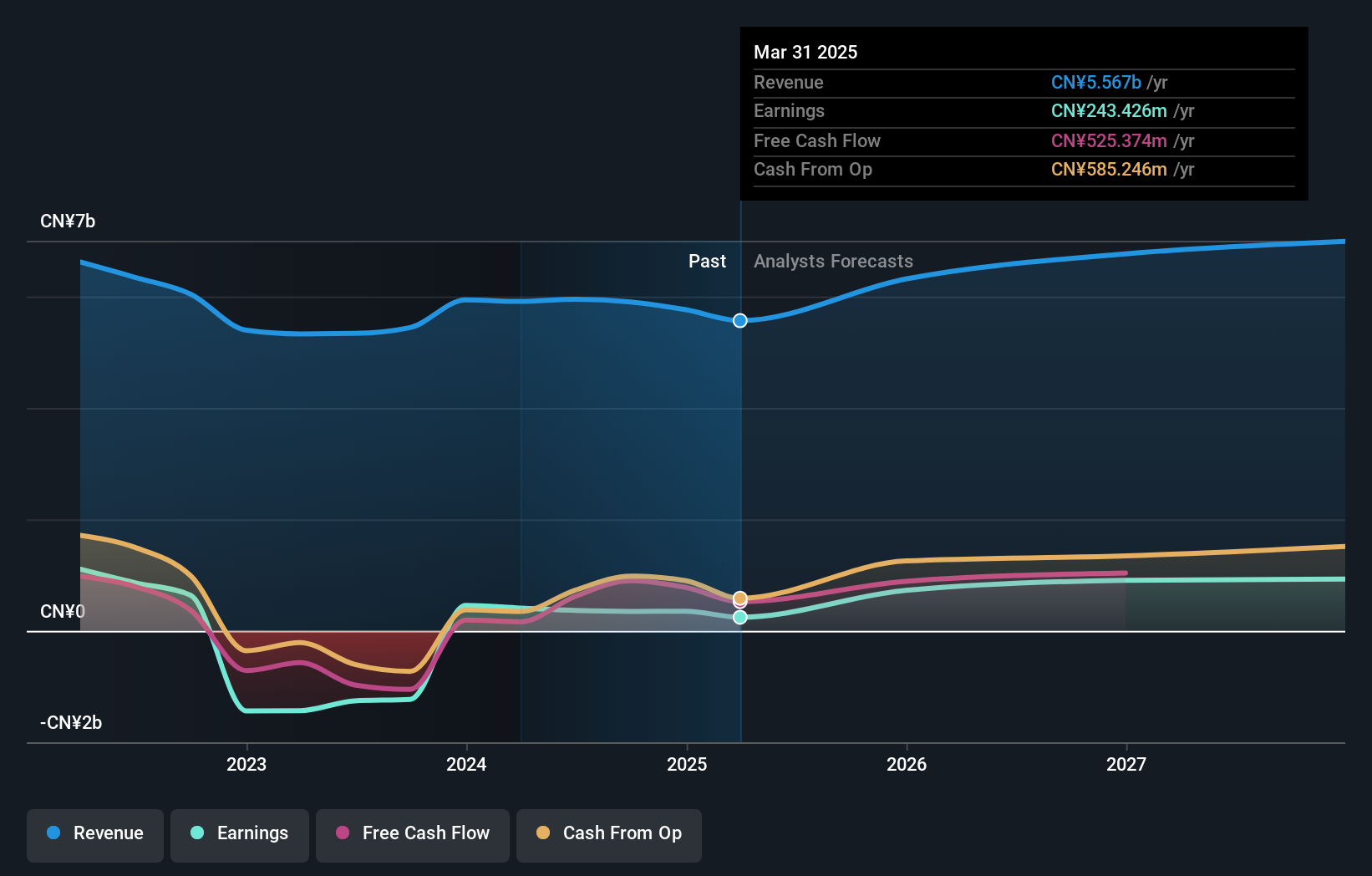The width and height of the screenshot is (1372, 876).
Task: Toggle the Earnings legend button
Action: [x=240, y=835]
